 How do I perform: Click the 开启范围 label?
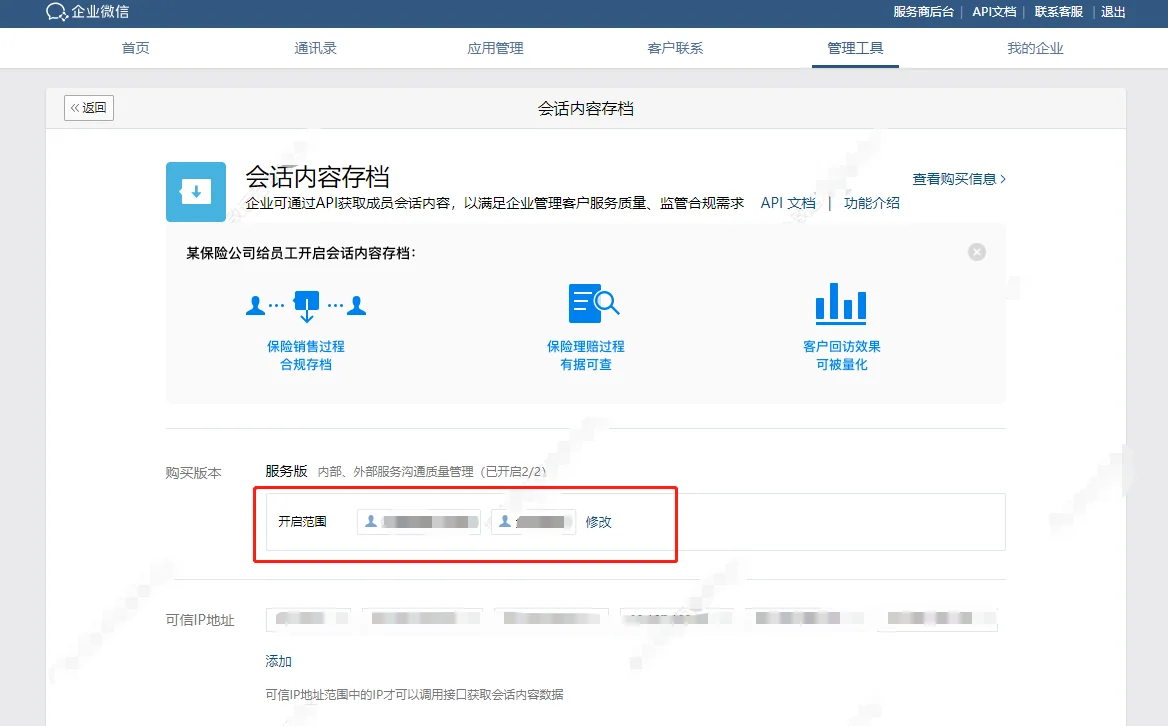click(302, 521)
